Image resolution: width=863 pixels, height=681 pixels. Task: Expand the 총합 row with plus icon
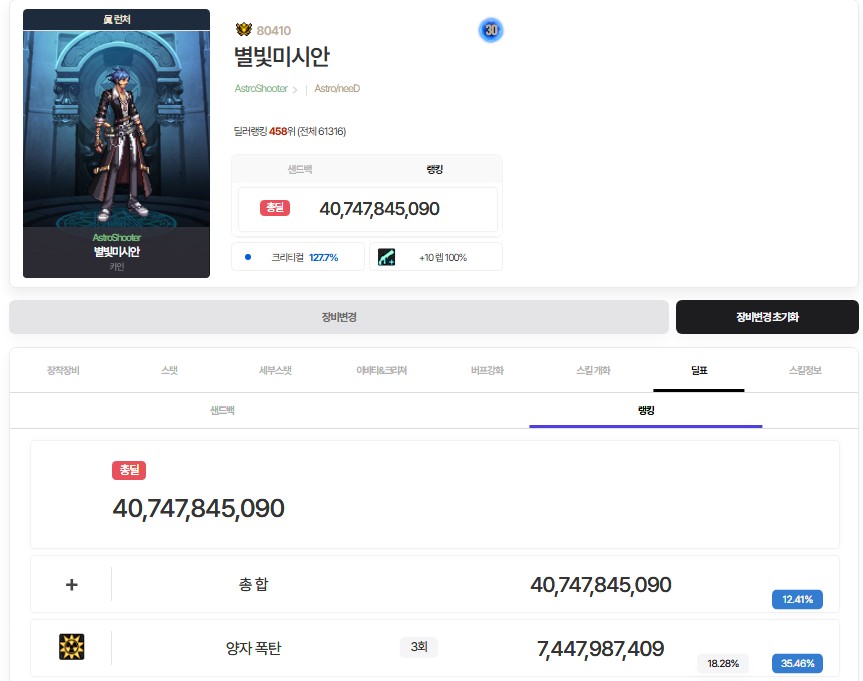click(x=71, y=585)
